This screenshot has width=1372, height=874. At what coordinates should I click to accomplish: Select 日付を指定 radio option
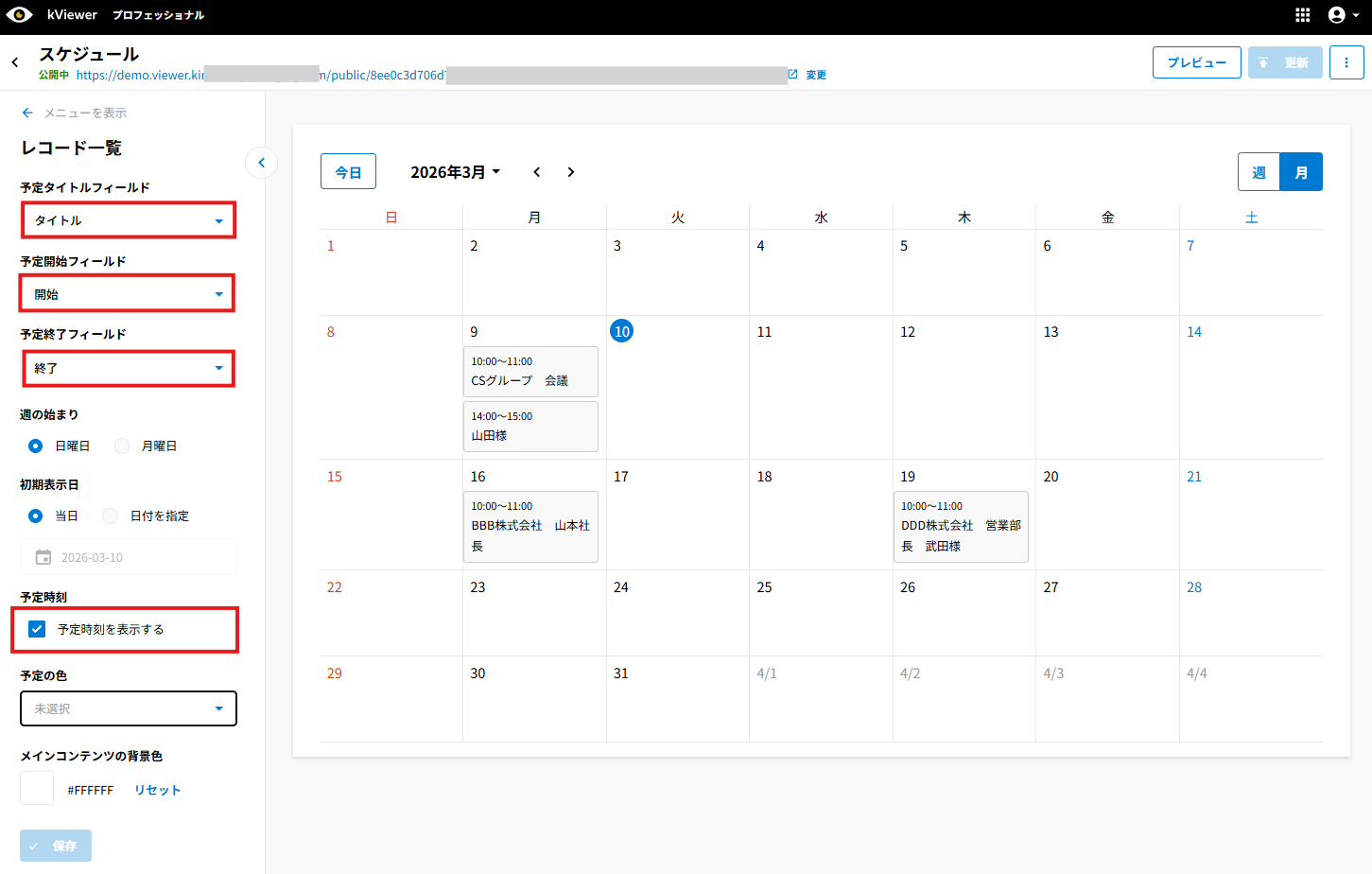(x=111, y=516)
